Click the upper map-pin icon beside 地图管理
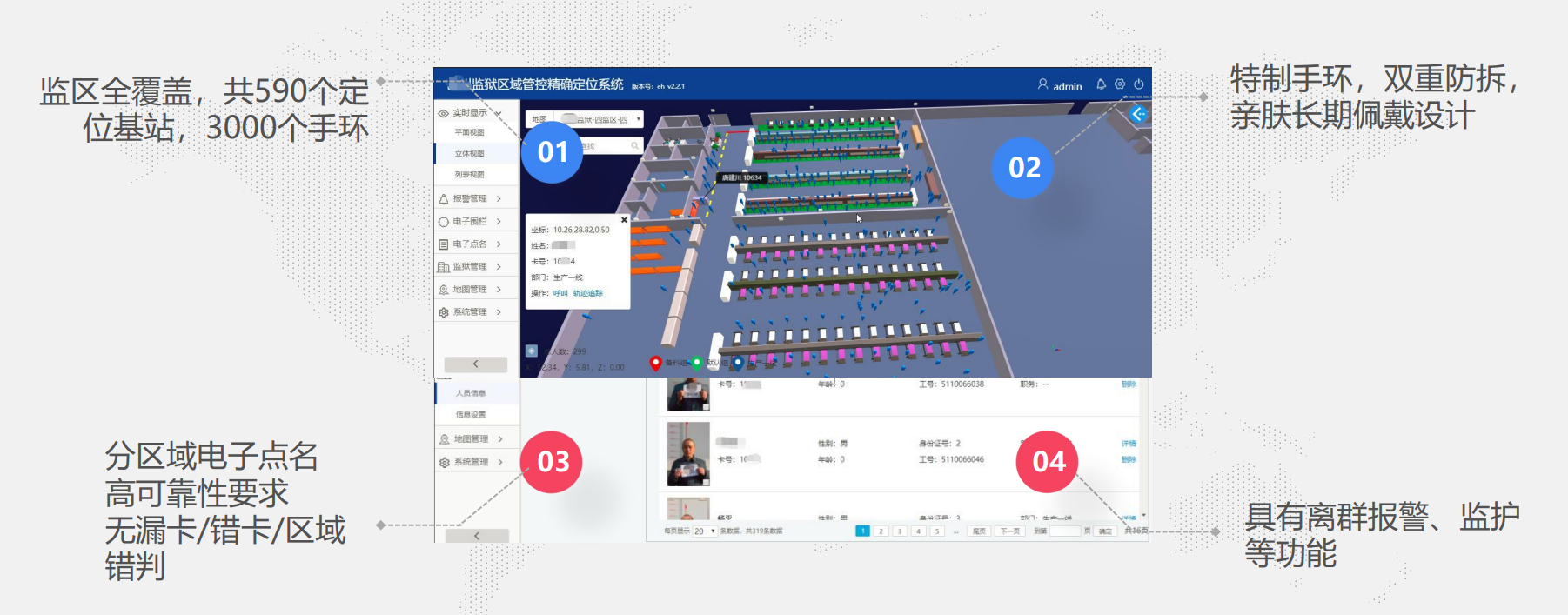Image resolution: width=1568 pixels, height=615 pixels. pos(444,290)
